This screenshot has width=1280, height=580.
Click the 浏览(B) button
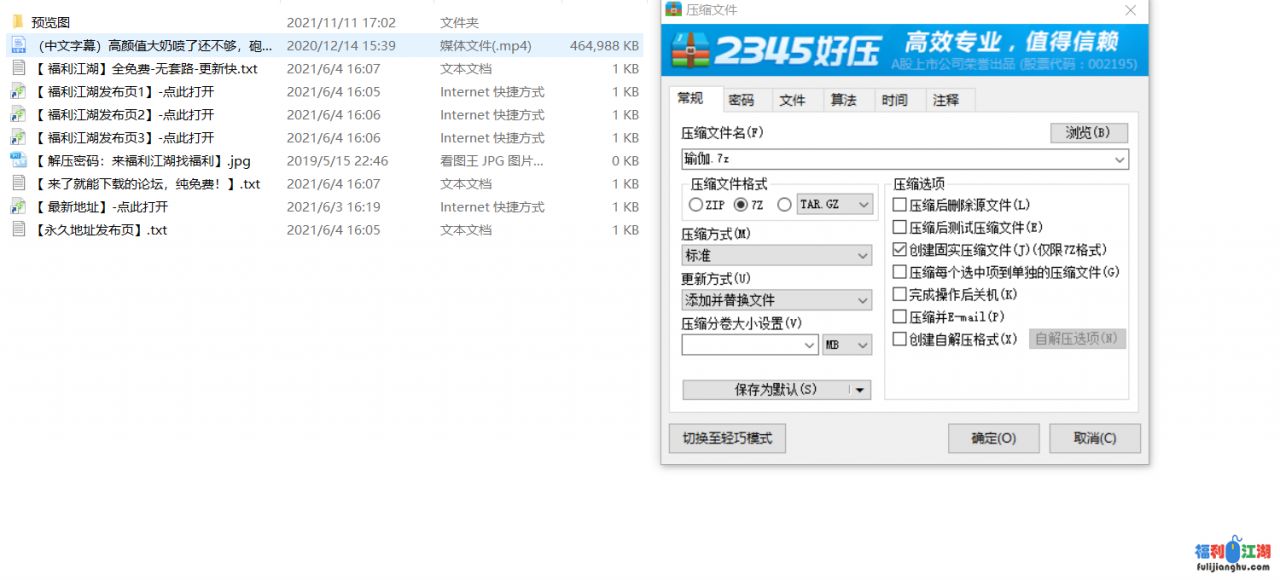tap(1088, 133)
